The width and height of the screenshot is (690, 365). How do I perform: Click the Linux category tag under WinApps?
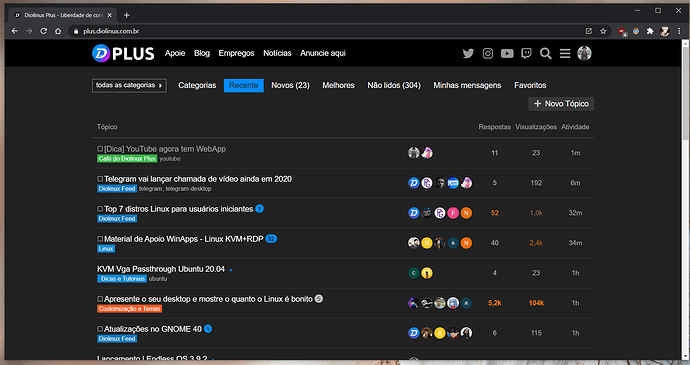point(106,249)
